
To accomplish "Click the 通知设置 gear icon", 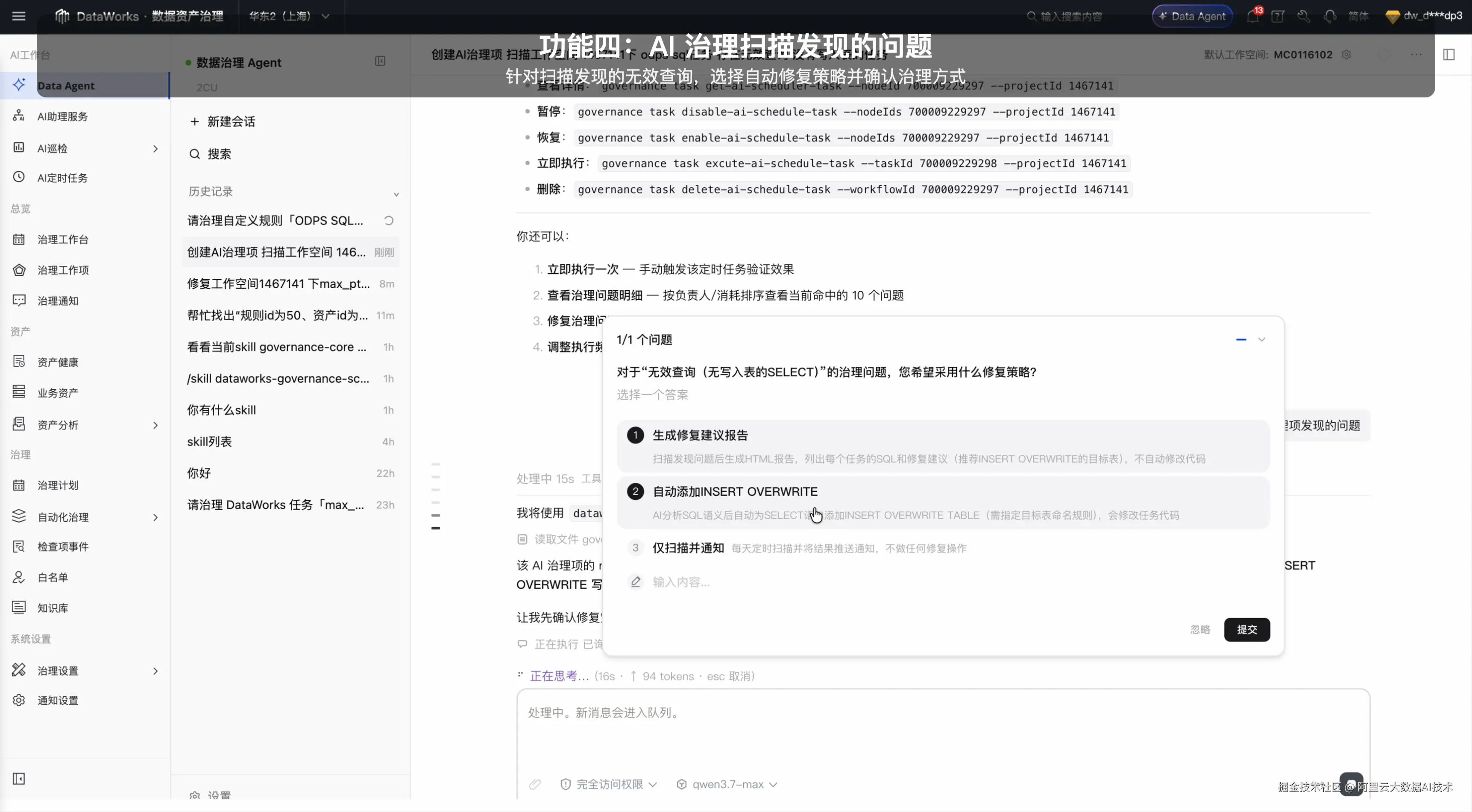I will pos(19,700).
